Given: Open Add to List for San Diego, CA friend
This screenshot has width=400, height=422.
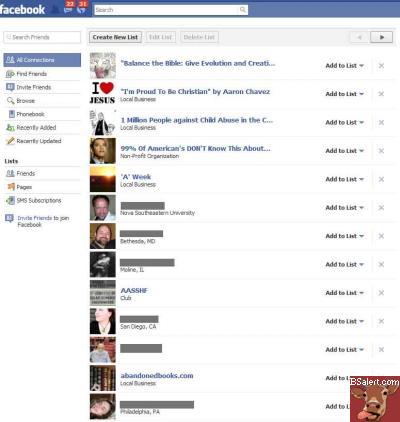Looking at the screenshot, I should (344, 321).
